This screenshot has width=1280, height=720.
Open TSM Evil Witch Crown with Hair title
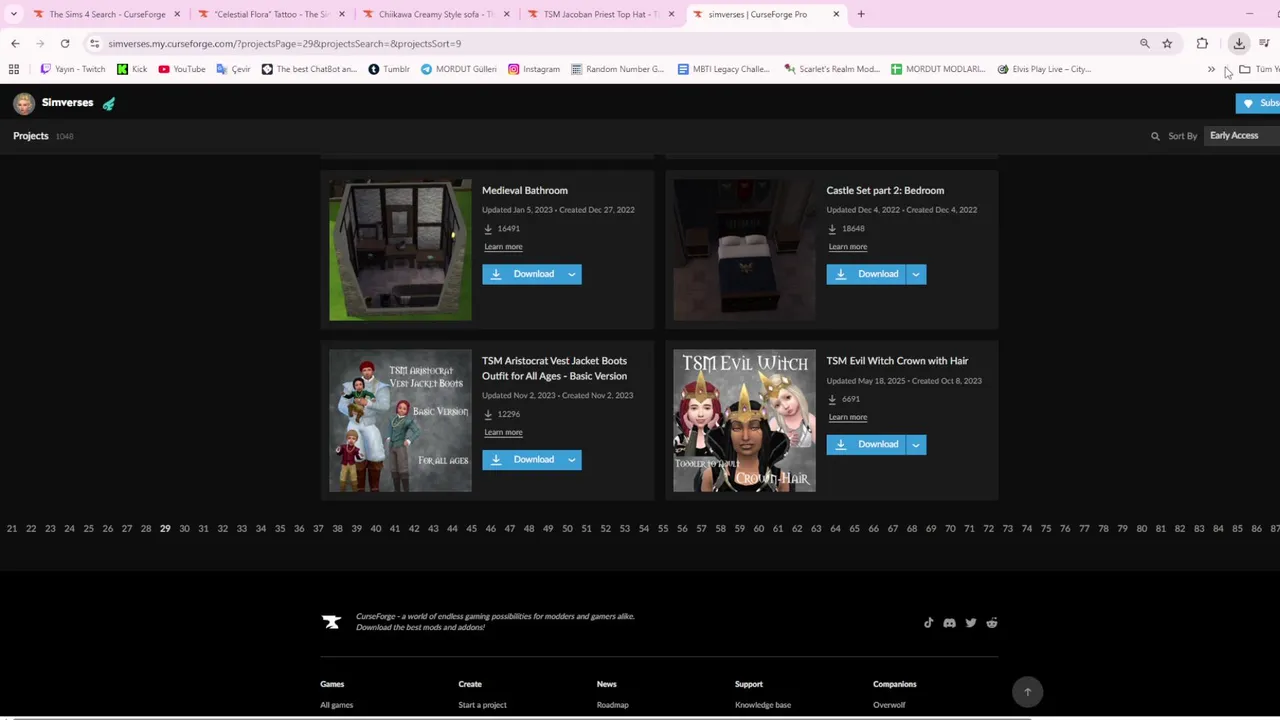897,361
